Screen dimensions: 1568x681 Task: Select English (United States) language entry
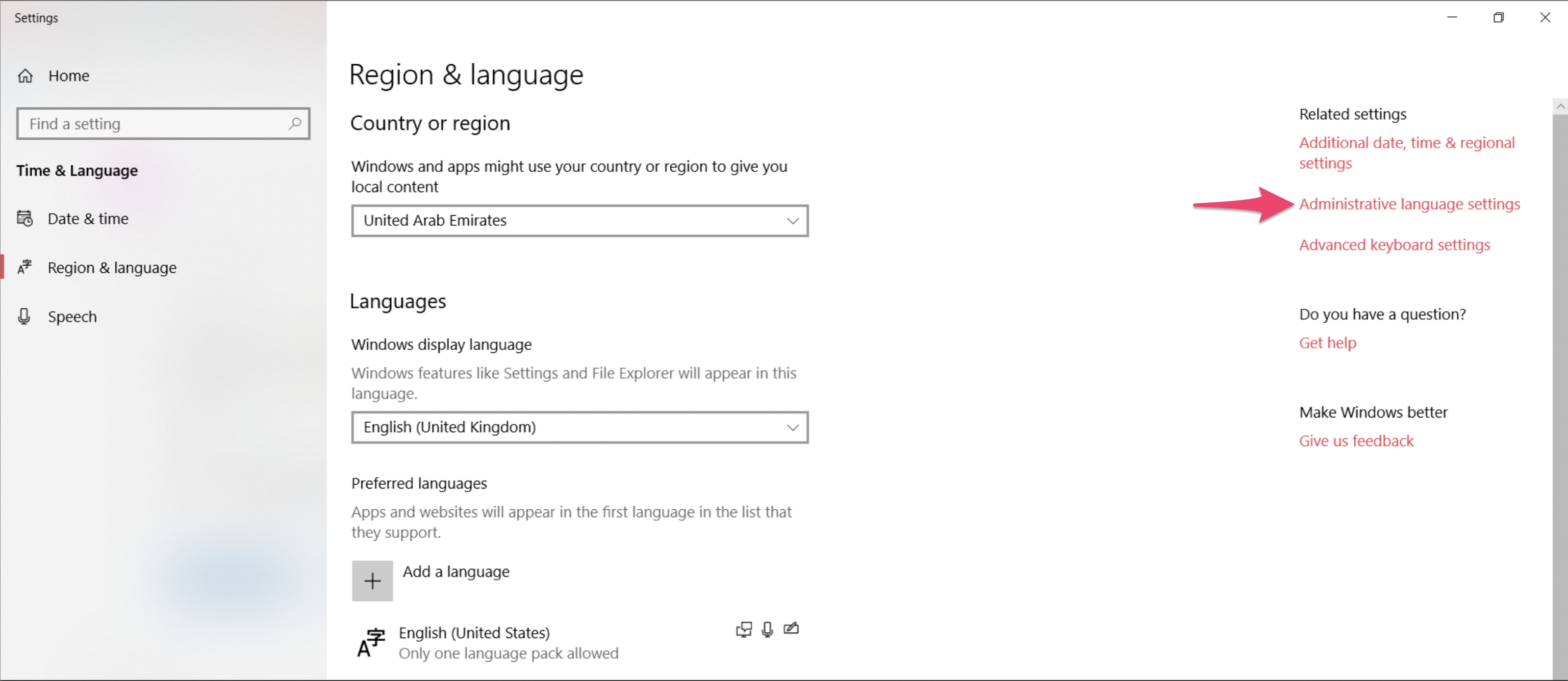tap(580, 643)
